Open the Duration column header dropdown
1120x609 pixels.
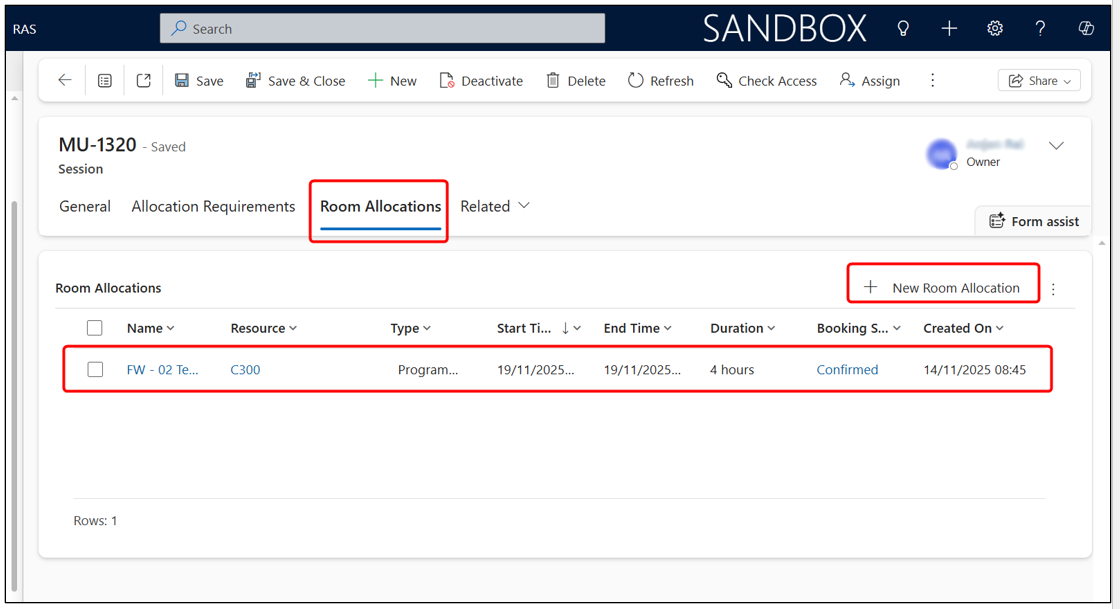point(742,328)
